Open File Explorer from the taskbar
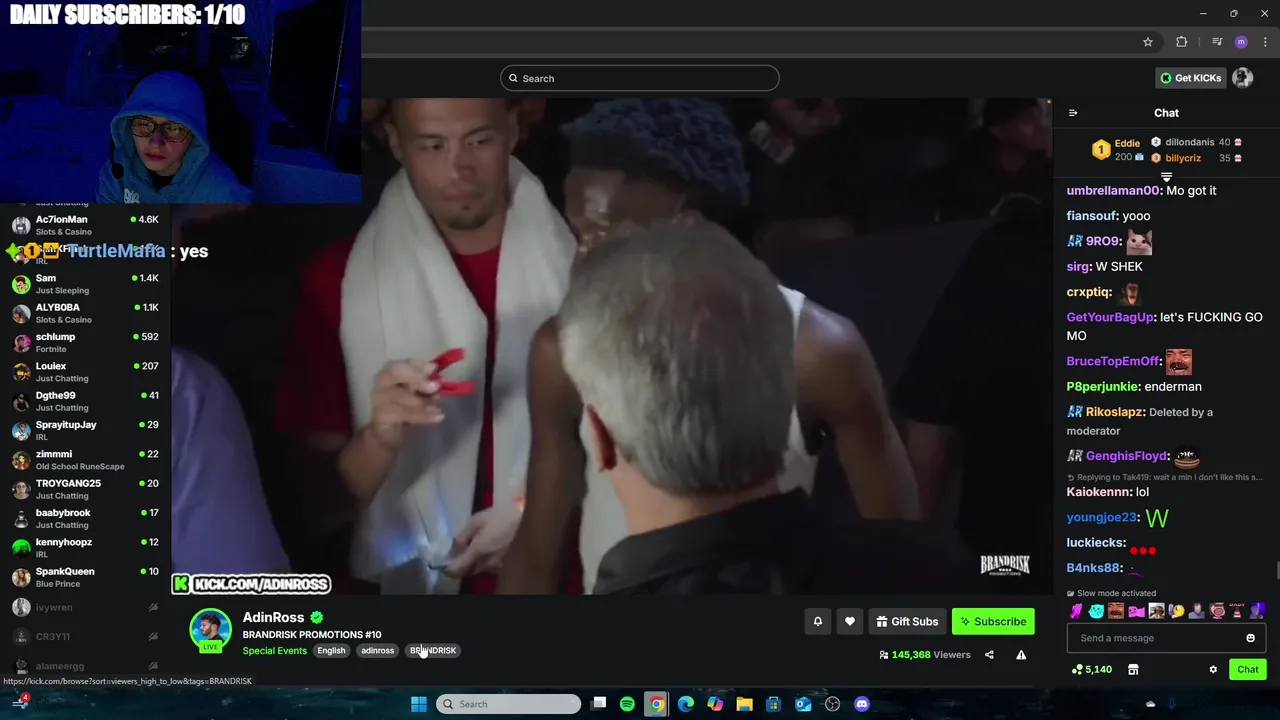 (744, 704)
